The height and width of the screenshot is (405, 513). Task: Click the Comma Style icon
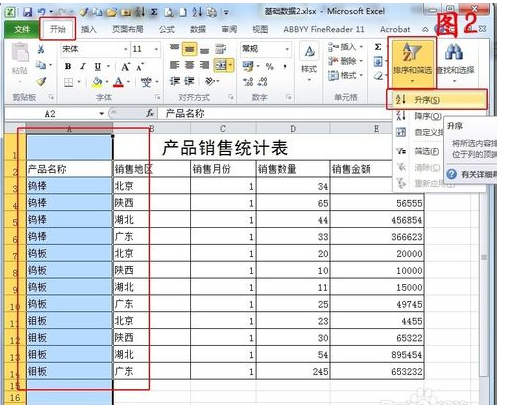point(285,66)
